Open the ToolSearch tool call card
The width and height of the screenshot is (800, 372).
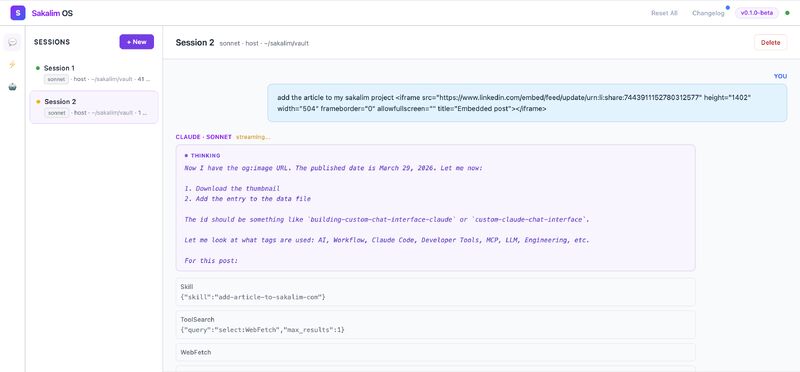pos(435,325)
